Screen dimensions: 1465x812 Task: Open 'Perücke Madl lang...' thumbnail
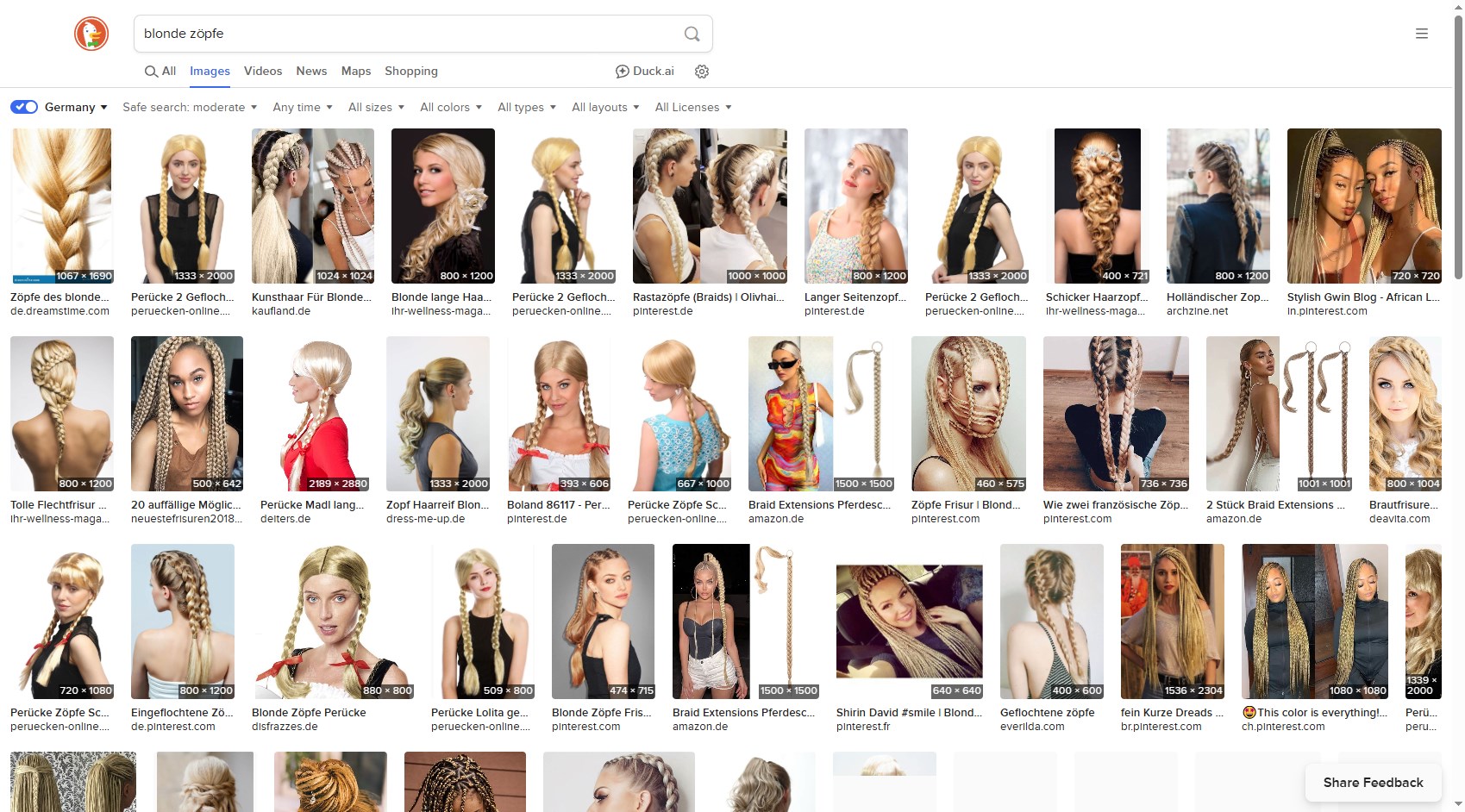coord(315,414)
